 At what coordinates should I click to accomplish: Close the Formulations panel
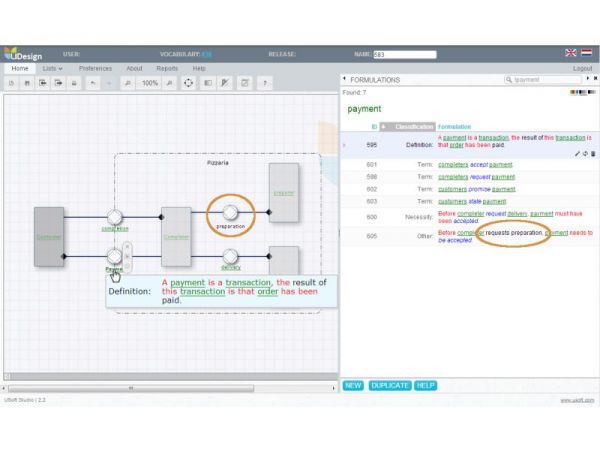click(595, 78)
